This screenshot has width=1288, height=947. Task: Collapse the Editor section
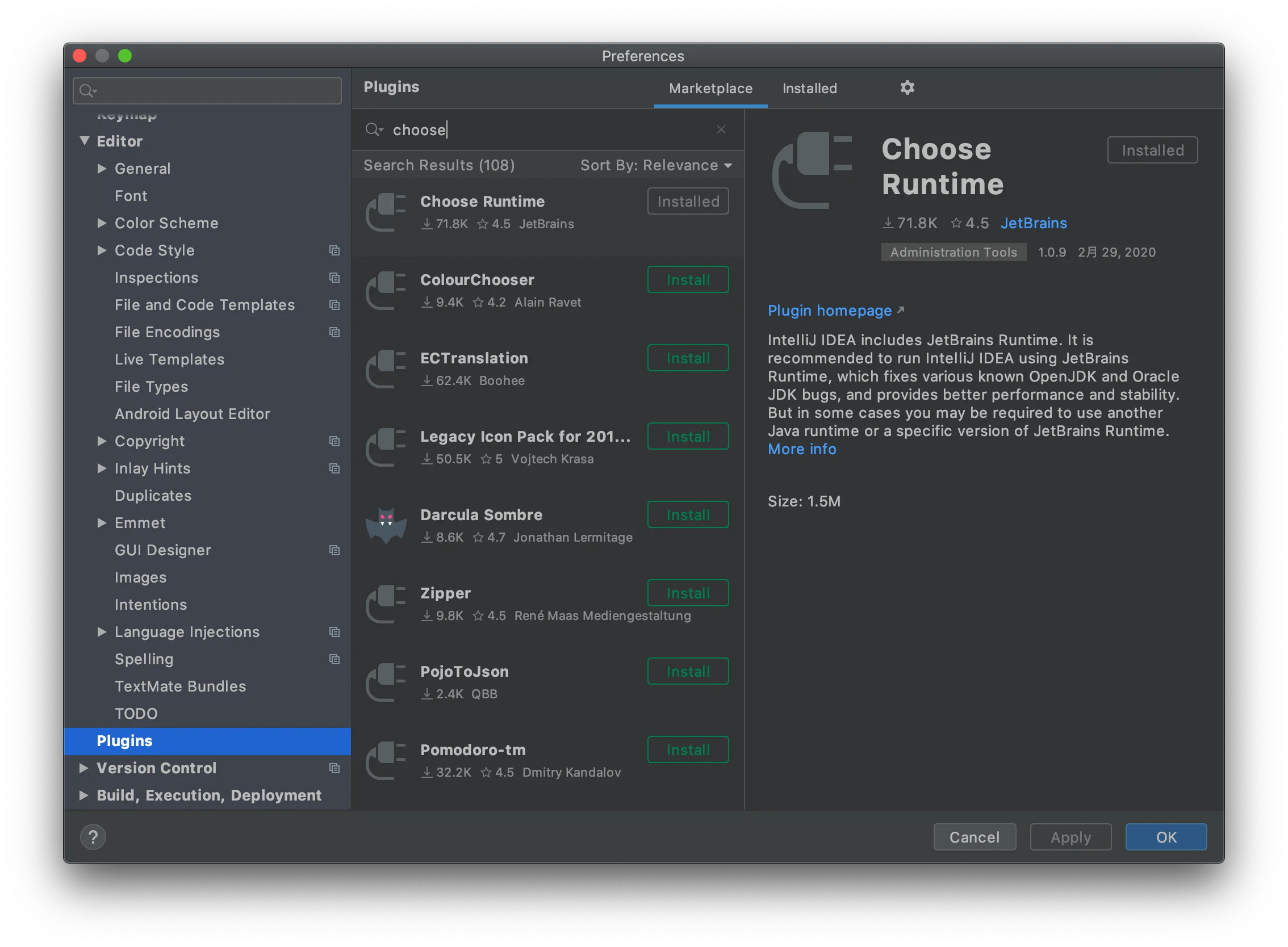tap(84, 140)
